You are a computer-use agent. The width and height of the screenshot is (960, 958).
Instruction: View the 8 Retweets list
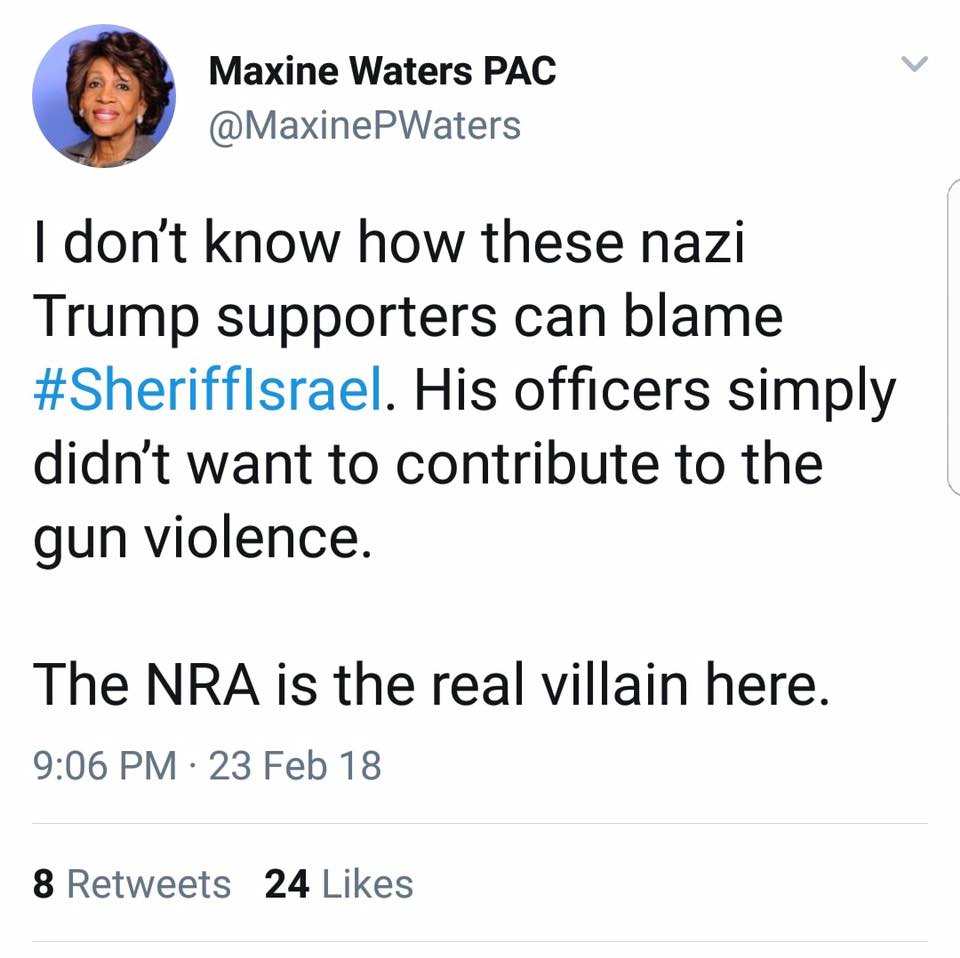tap(132, 885)
